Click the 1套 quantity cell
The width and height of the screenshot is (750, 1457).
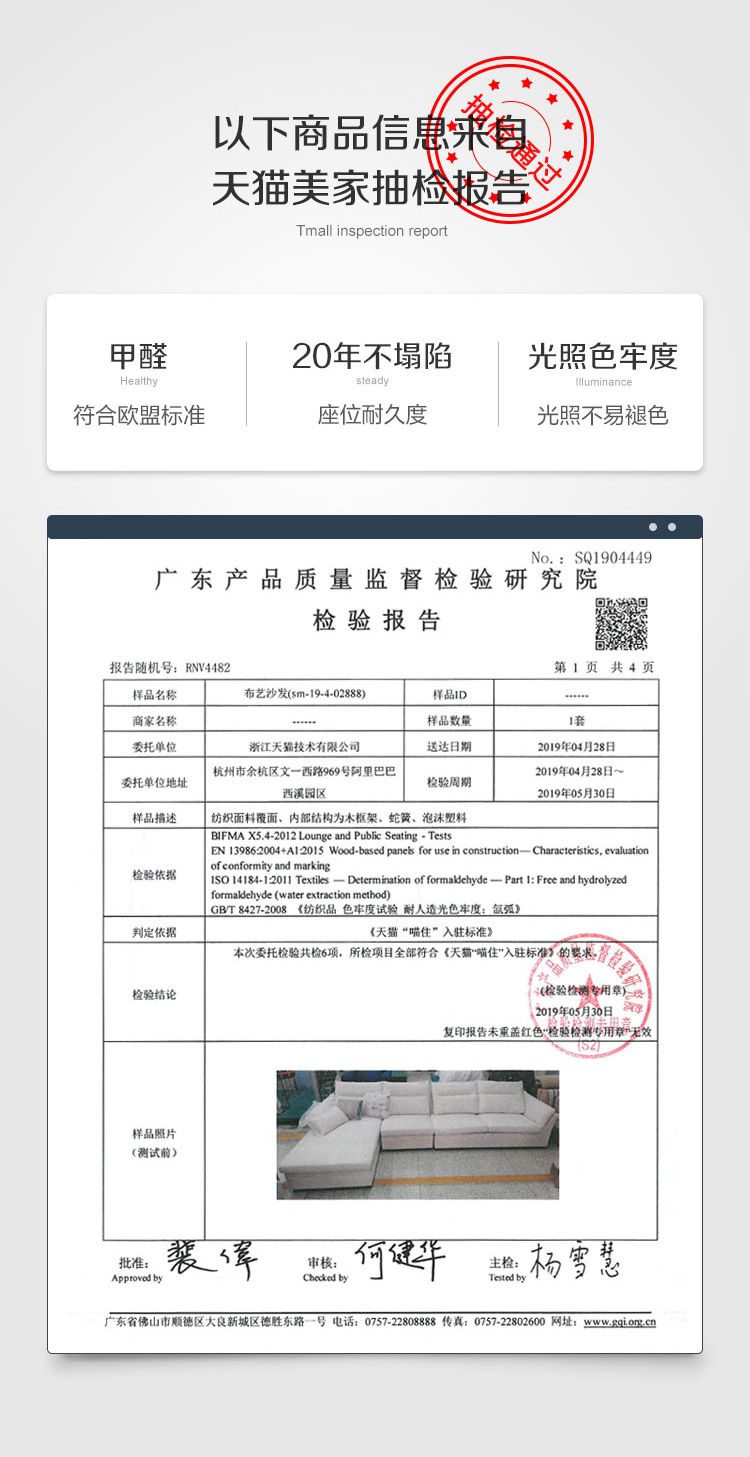pos(577,720)
